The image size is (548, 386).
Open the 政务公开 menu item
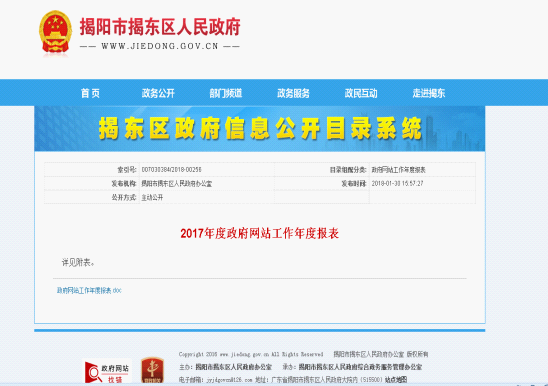click(158, 93)
